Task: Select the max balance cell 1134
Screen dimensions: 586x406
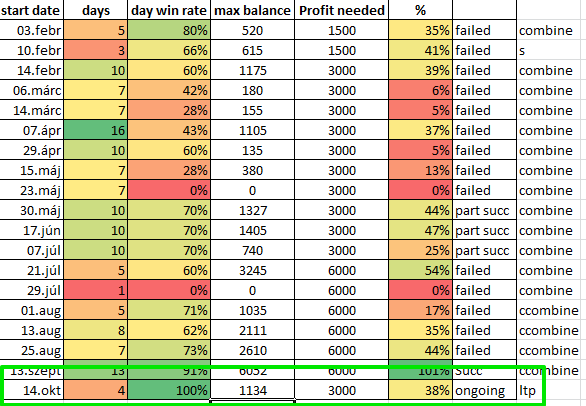Action: point(252,390)
